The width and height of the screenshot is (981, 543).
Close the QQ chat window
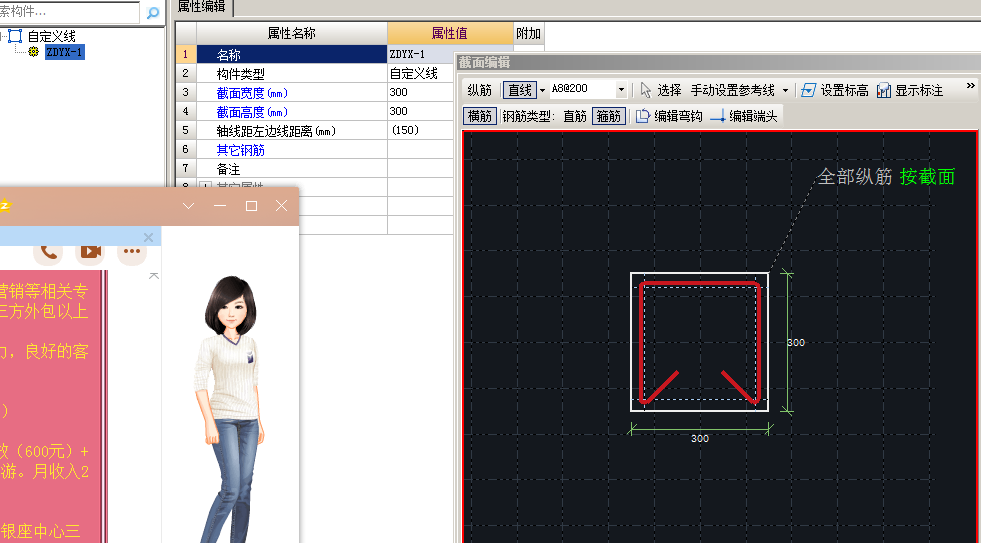(x=282, y=206)
